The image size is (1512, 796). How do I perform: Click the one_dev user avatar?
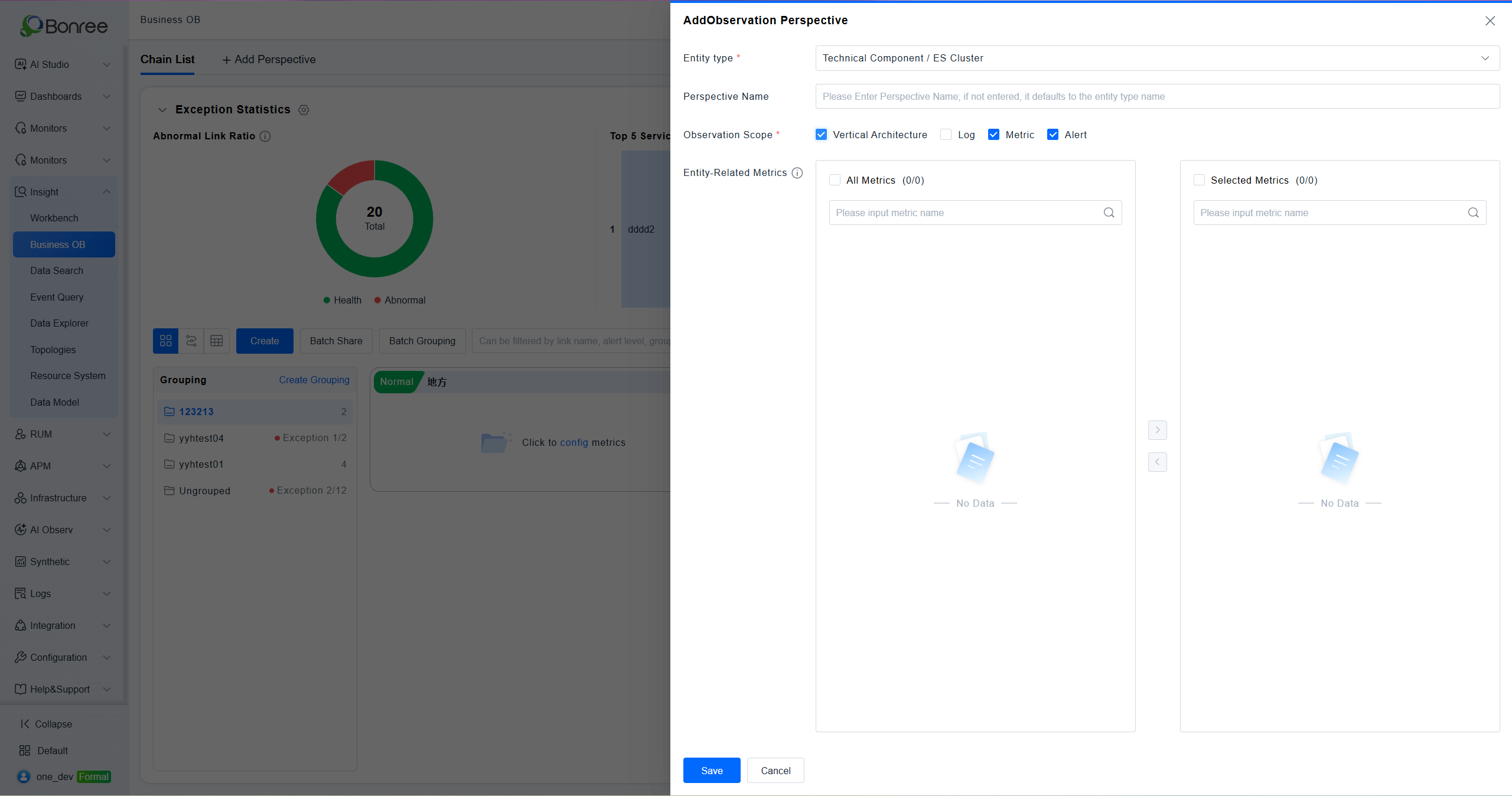(24, 776)
